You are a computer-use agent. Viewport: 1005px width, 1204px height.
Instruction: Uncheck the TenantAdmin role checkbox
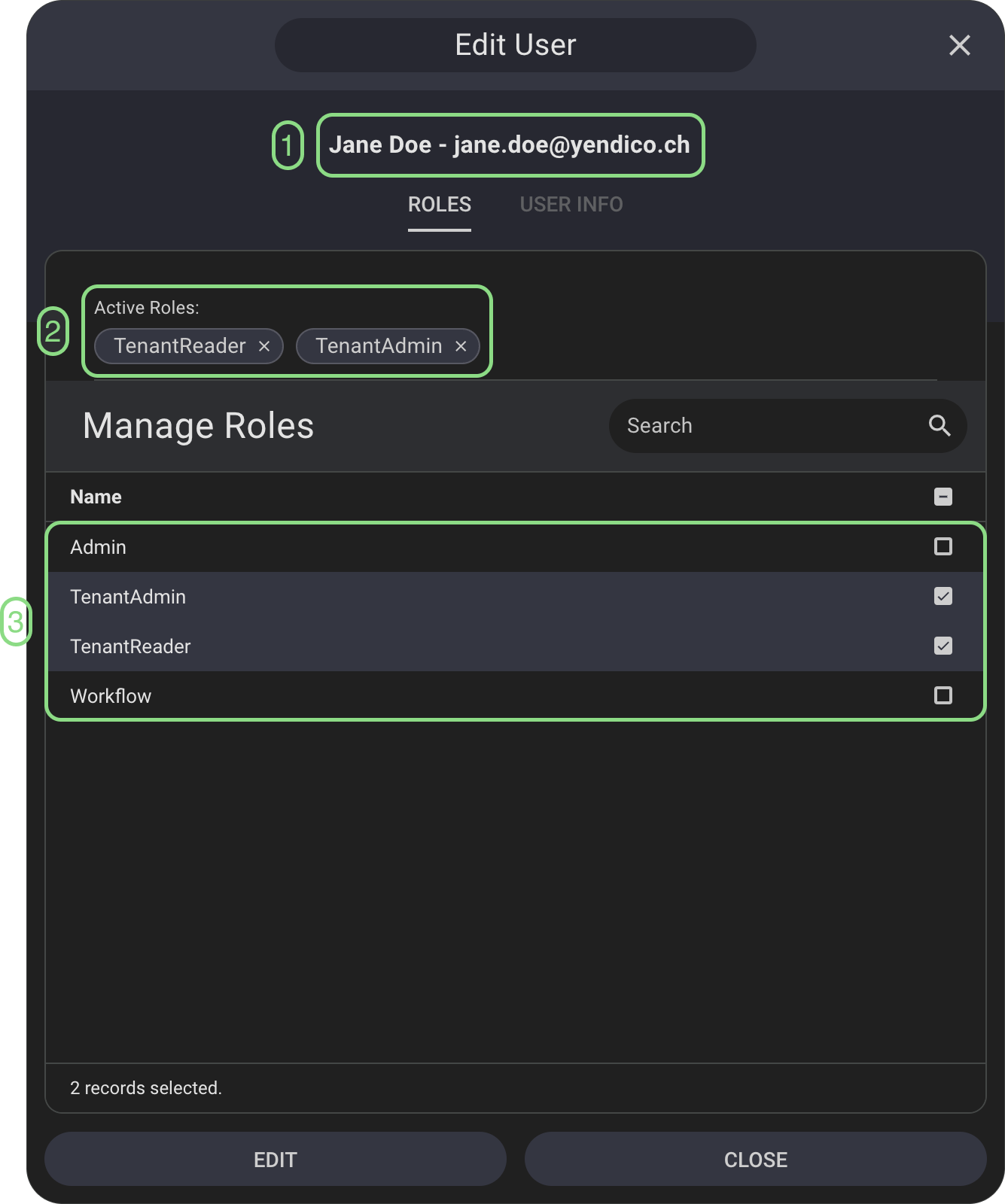(943, 596)
